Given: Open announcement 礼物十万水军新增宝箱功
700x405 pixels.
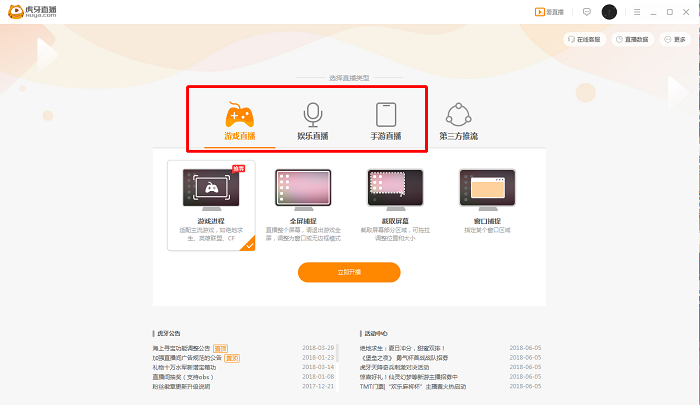Looking at the screenshot, I should [x=184, y=367].
